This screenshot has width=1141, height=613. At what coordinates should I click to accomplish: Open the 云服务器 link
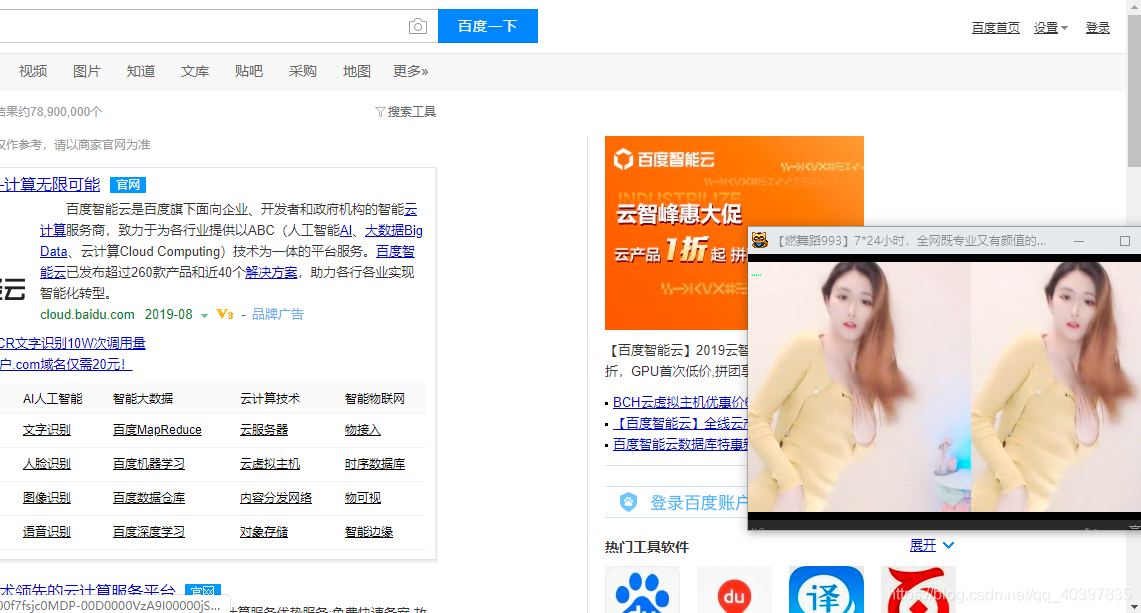pos(264,430)
